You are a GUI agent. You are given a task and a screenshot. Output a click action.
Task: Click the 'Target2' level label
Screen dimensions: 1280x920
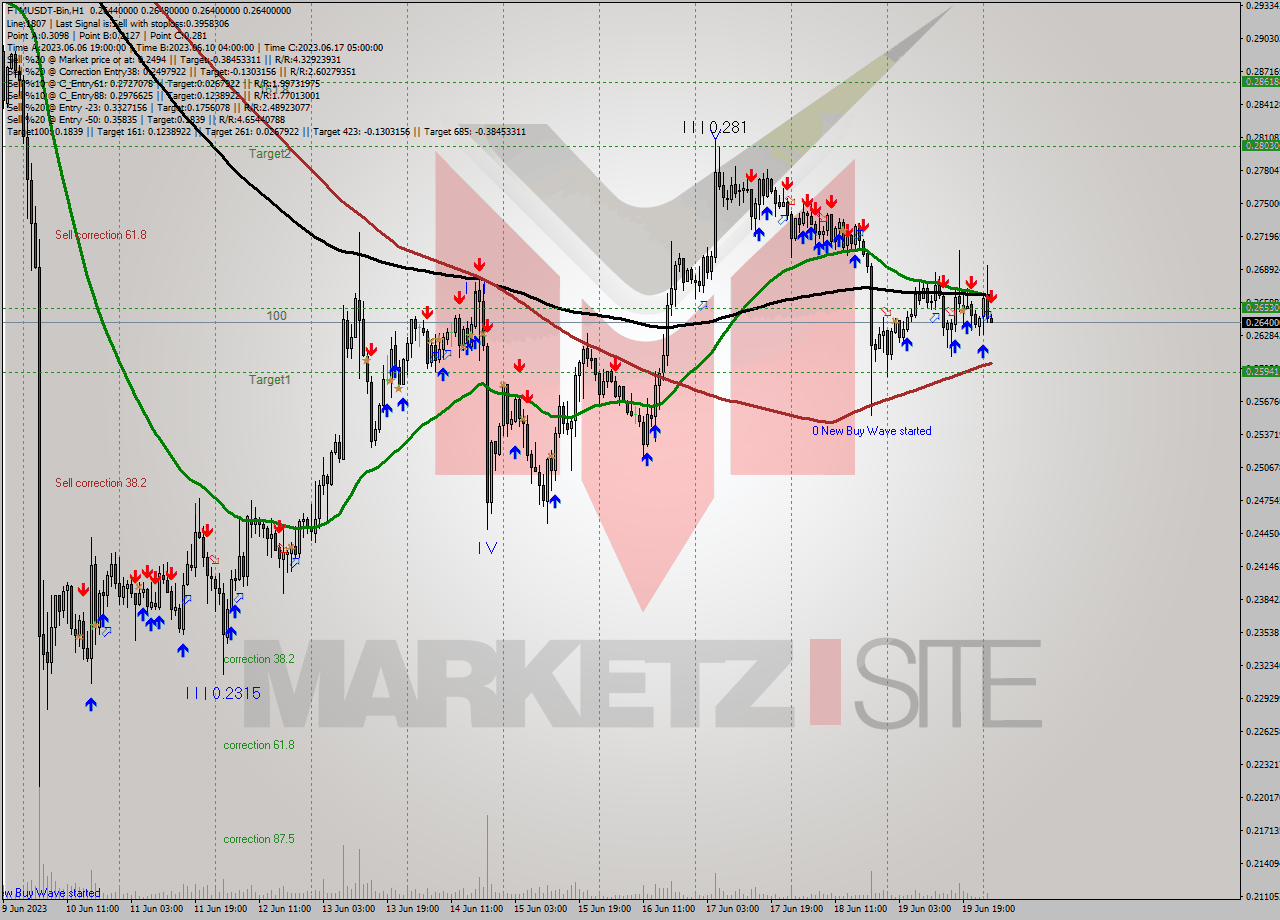[270, 154]
